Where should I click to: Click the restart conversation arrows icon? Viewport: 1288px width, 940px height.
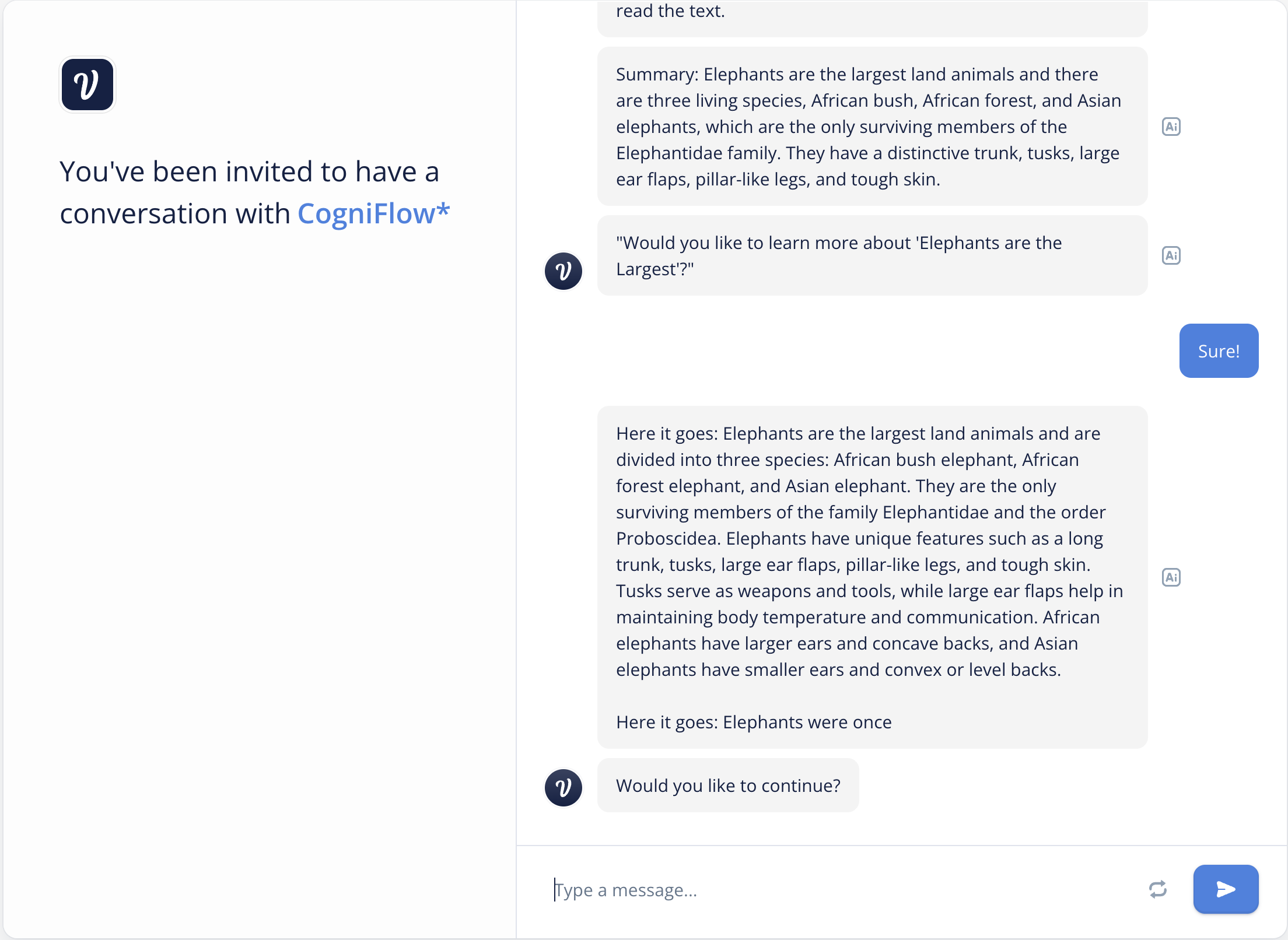pyautogui.click(x=1157, y=889)
